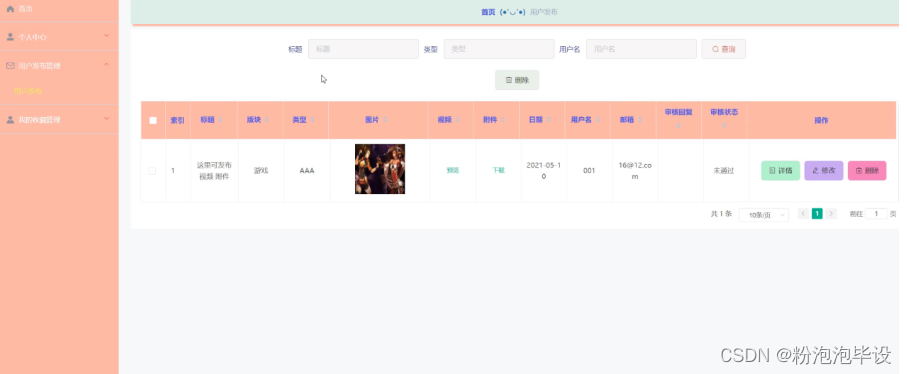
Task: Go to 首页 in the breadcrumb
Action: (488, 12)
